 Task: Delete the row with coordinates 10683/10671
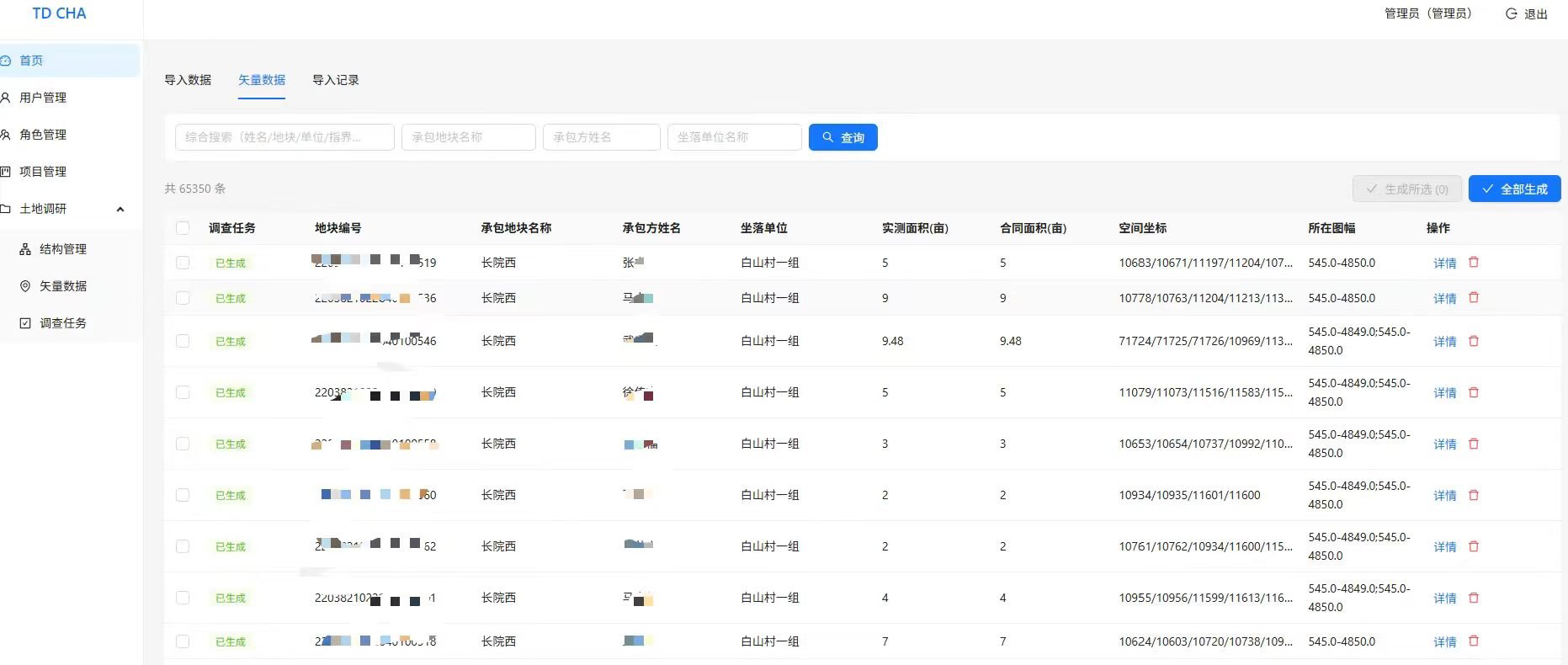1474,263
